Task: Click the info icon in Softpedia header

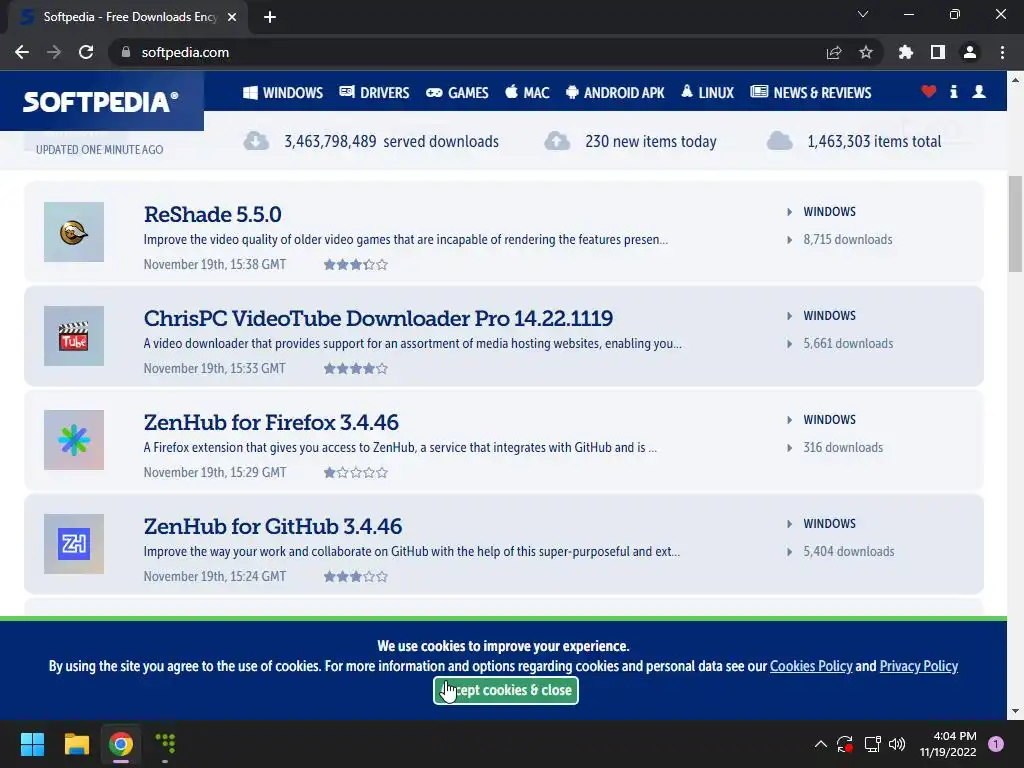Action: (x=953, y=91)
